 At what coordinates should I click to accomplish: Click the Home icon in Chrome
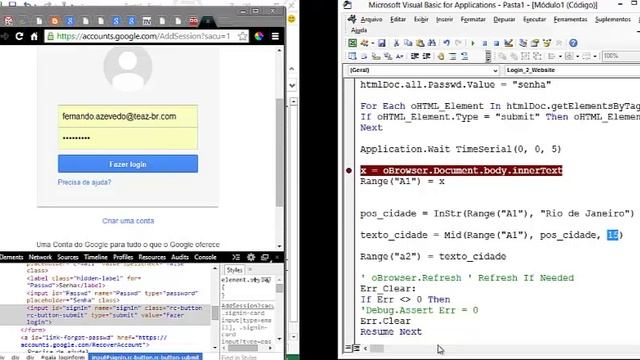[x=34, y=36]
